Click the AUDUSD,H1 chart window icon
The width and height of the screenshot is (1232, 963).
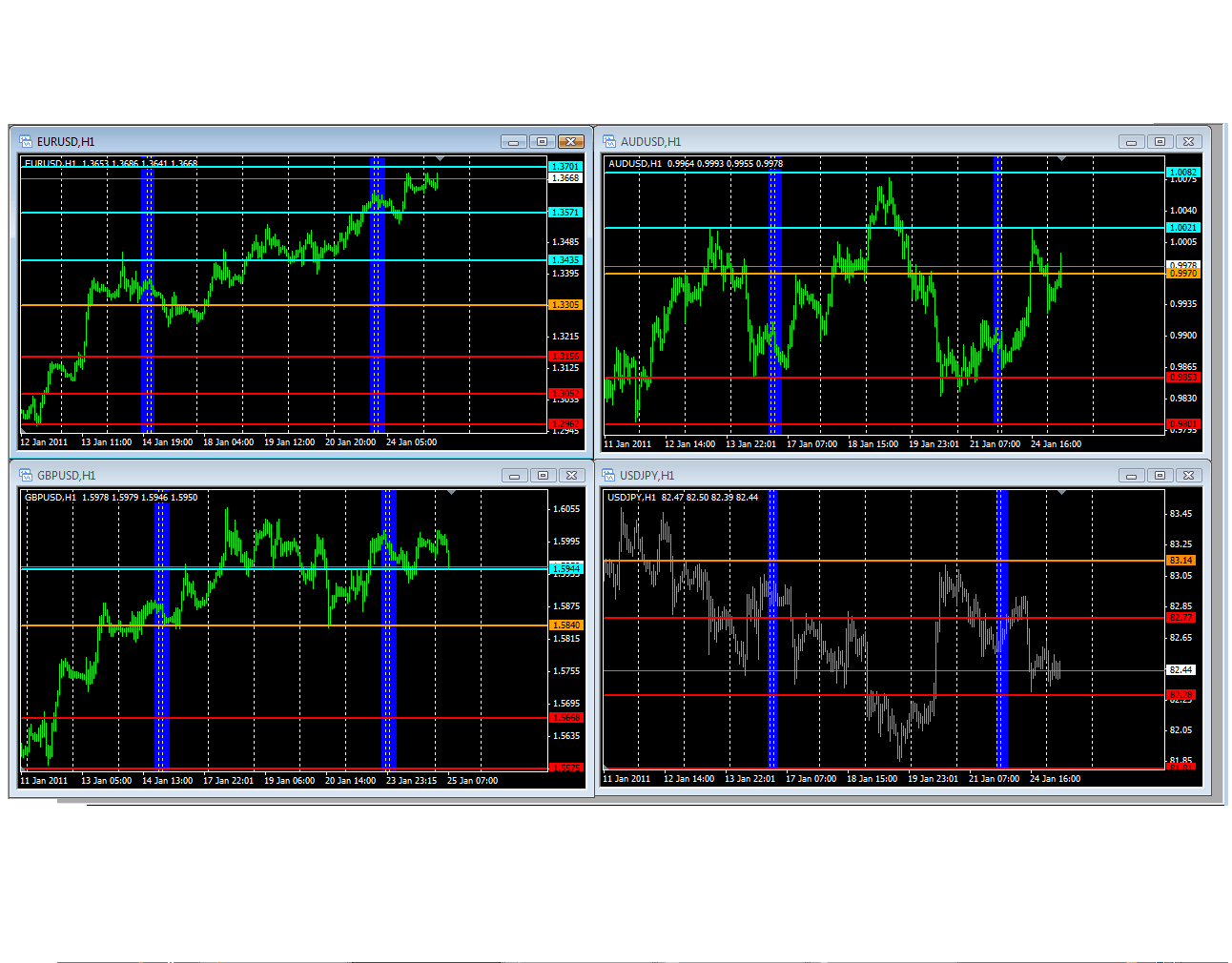[609, 141]
